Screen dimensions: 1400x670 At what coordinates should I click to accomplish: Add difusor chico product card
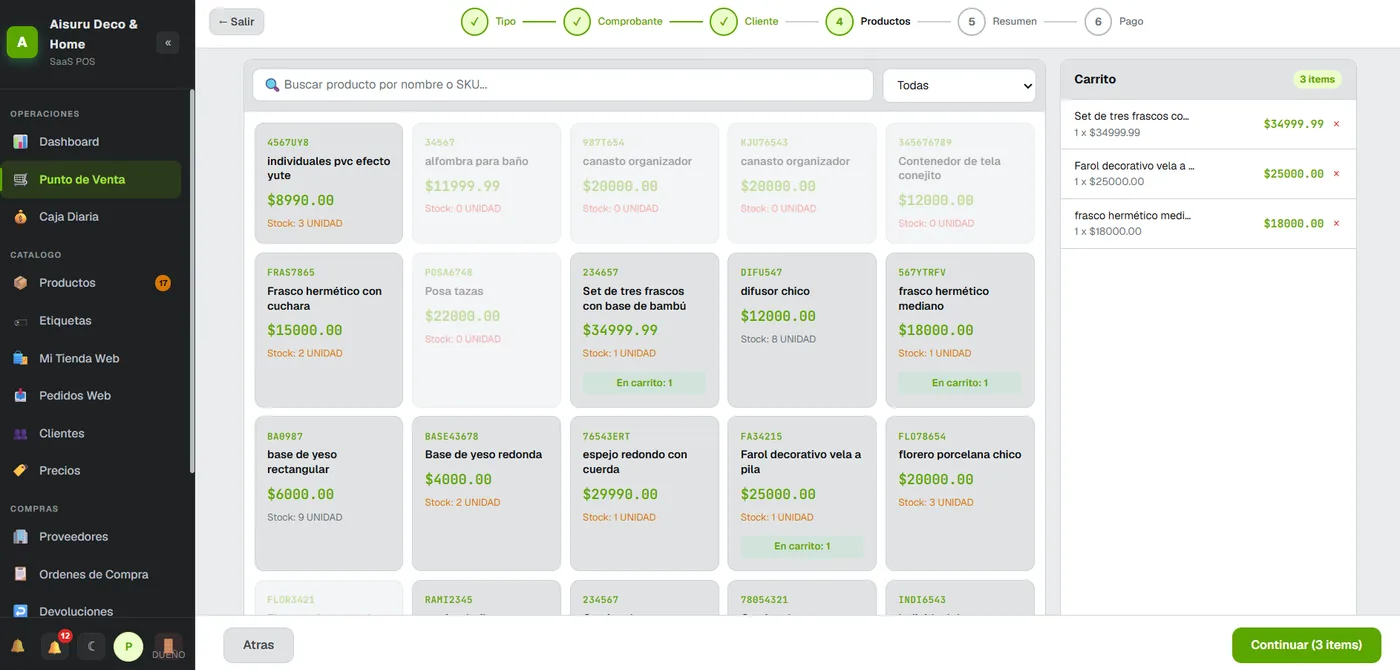802,330
